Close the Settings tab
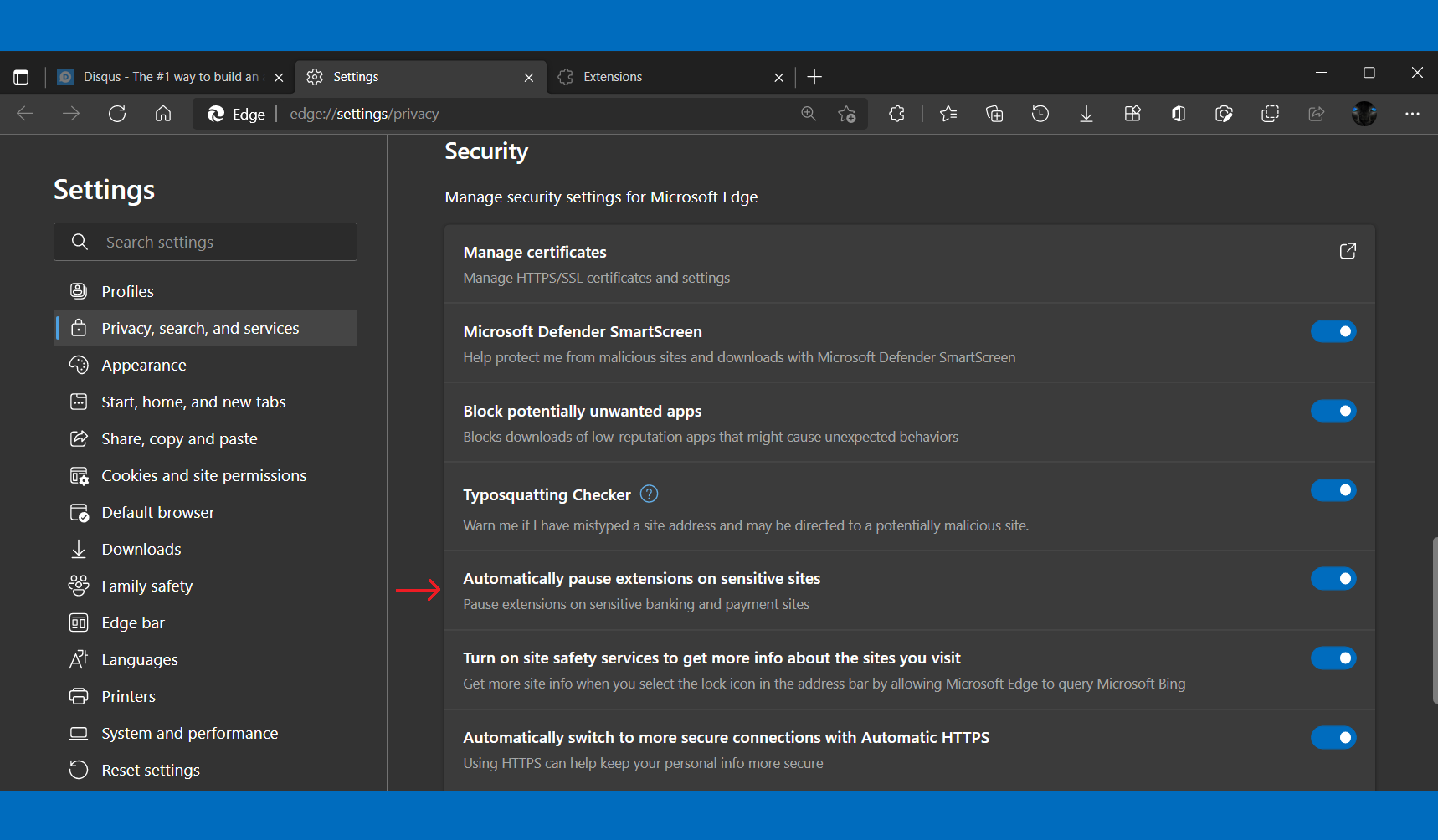The width and height of the screenshot is (1438, 840). point(528,77)
